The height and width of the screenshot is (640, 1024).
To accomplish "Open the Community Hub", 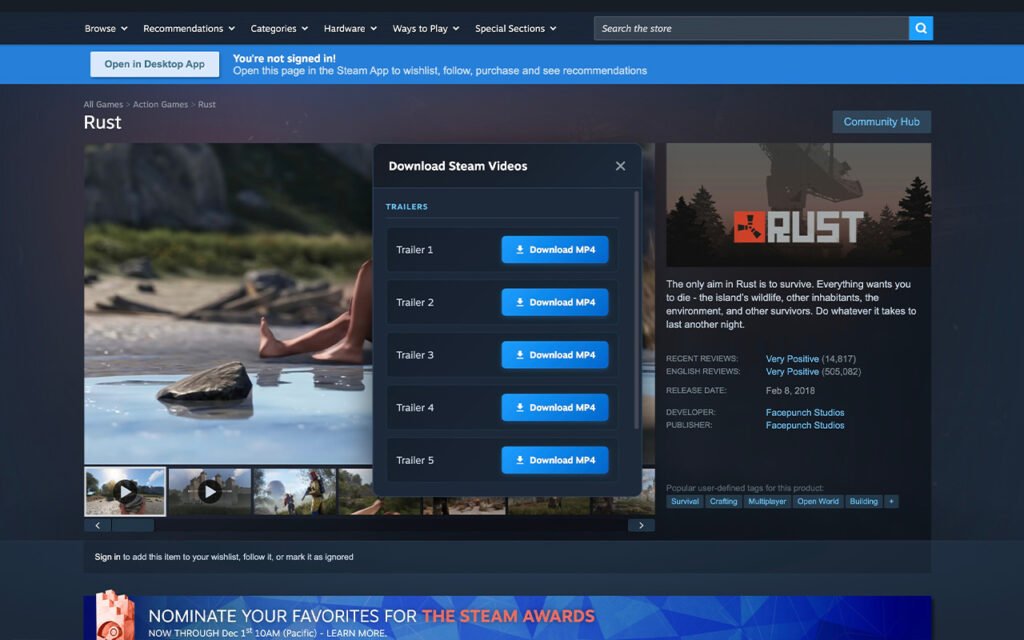I will (882, 121).
